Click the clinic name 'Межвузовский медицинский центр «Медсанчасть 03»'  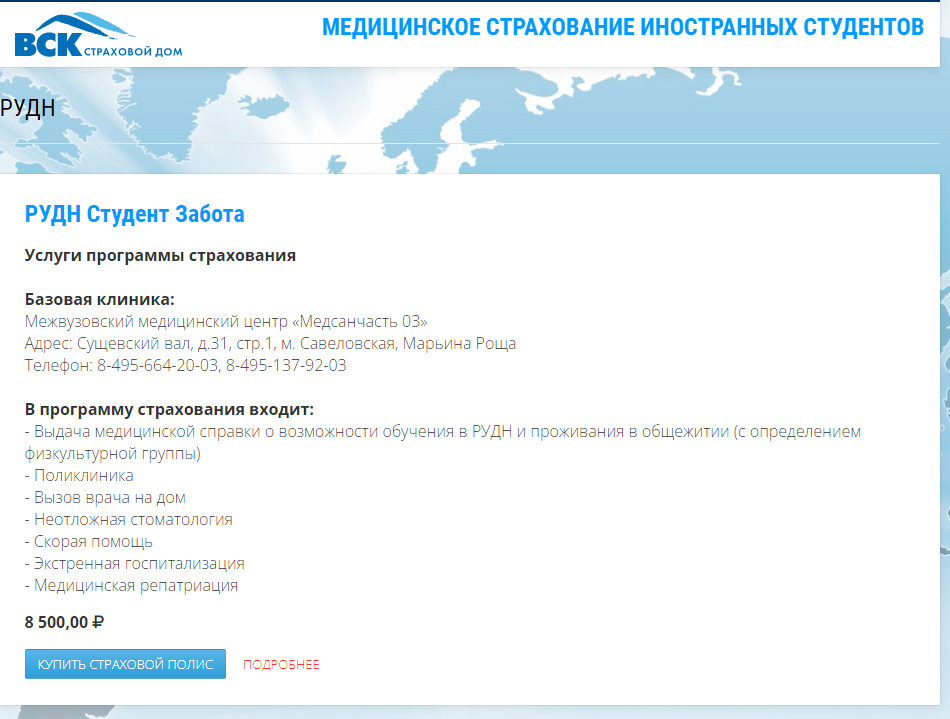[x=226, y=321]
